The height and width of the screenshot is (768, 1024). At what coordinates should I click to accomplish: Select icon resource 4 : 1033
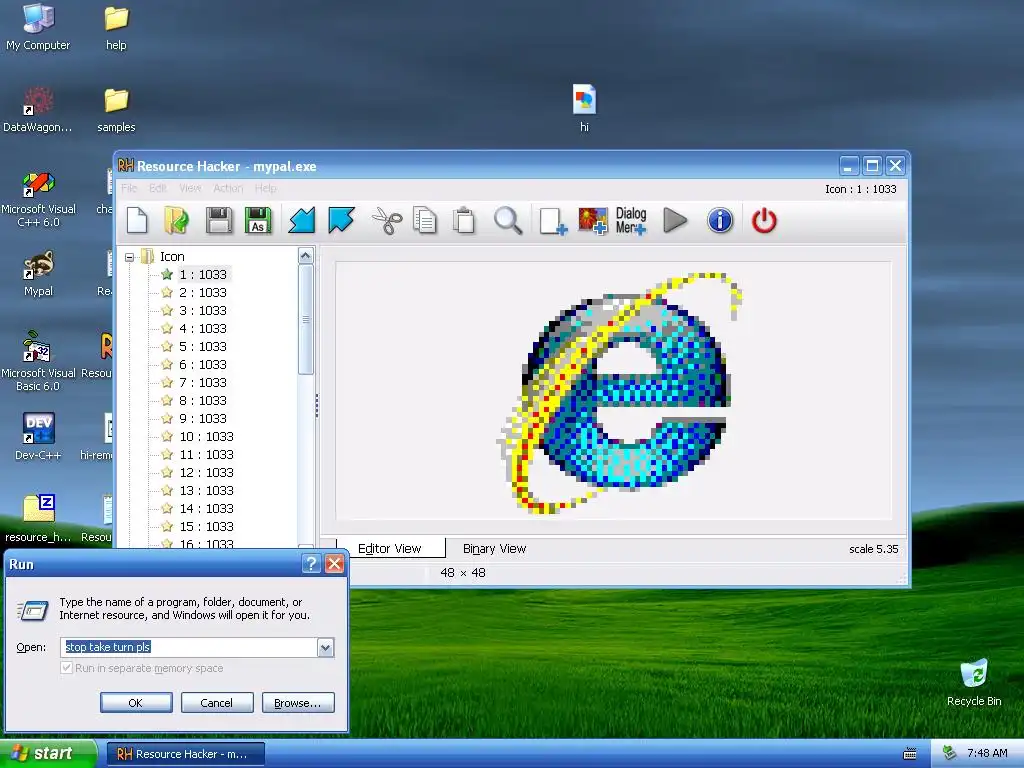203,328
